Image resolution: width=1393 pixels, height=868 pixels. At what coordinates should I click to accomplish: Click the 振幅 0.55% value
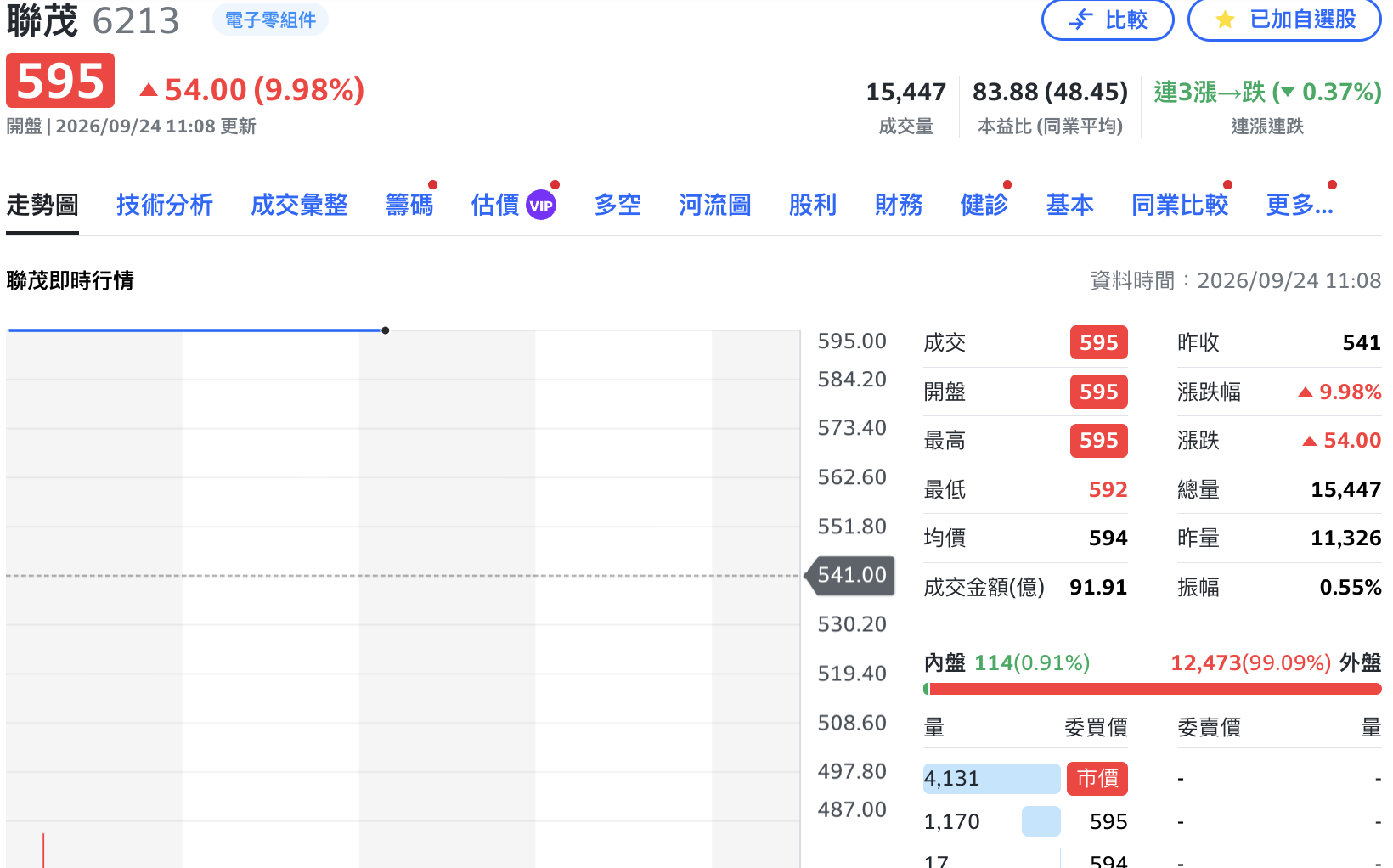tap(1351, 587)
